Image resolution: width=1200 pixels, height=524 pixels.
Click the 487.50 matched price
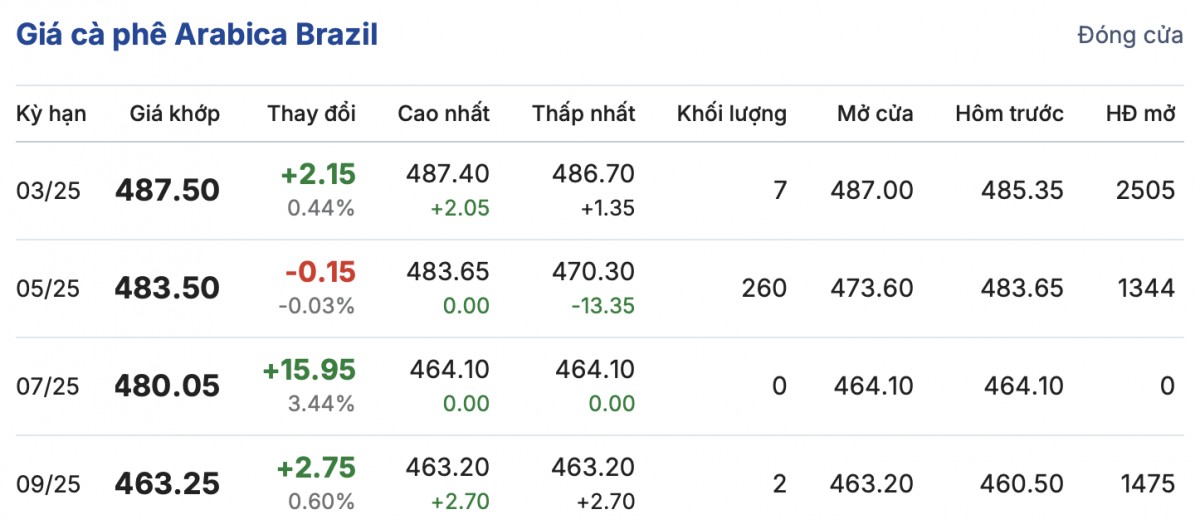(x=167, y=190)
